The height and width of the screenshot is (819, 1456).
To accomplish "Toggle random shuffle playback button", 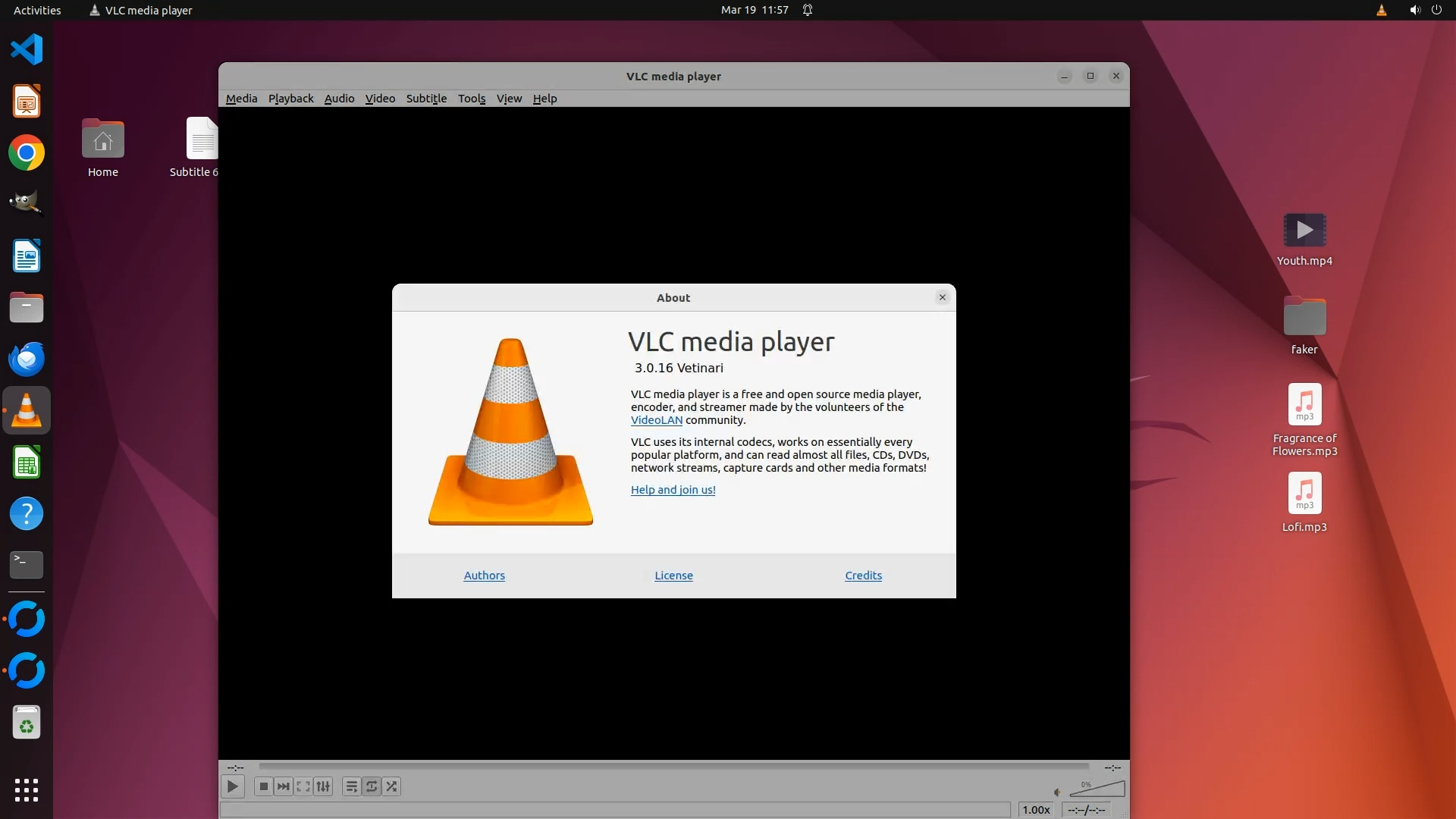I will pyautogui.click(x=391, y=786).
